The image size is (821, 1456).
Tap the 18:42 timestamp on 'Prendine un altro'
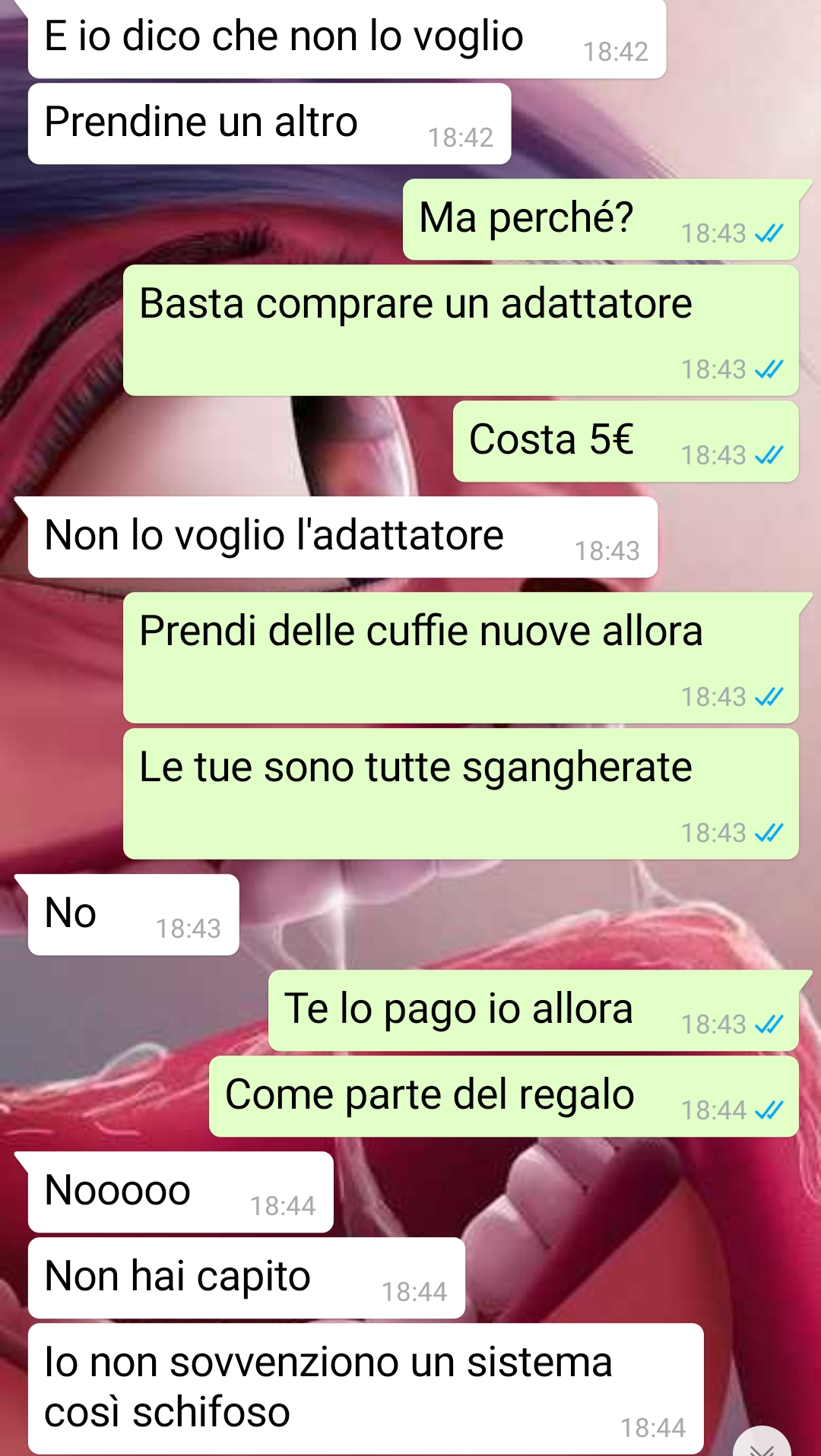tap(461, 138)
